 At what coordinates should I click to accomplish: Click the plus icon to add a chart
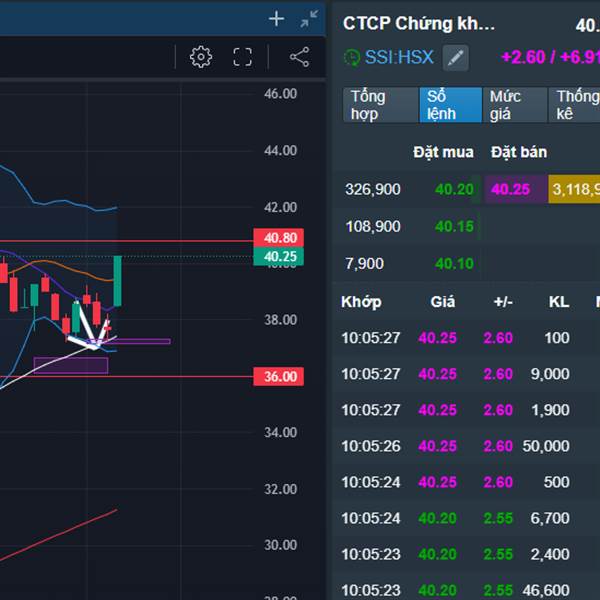[277, 19]
